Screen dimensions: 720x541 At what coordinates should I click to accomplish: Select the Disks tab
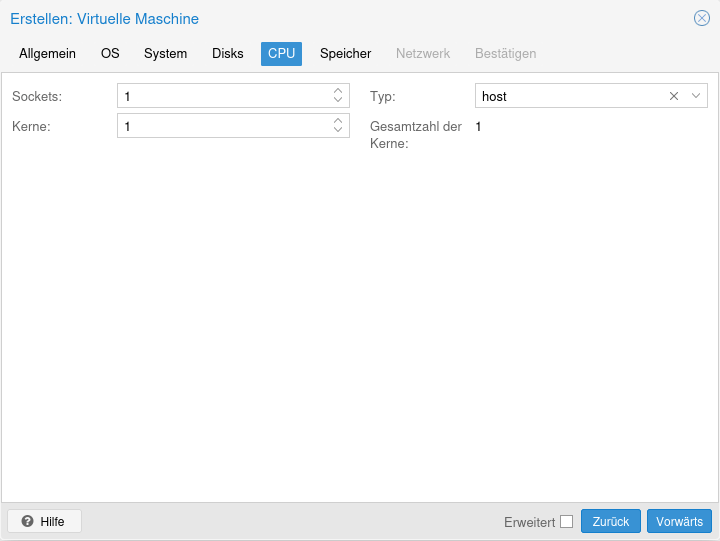[x=228, y=54]
